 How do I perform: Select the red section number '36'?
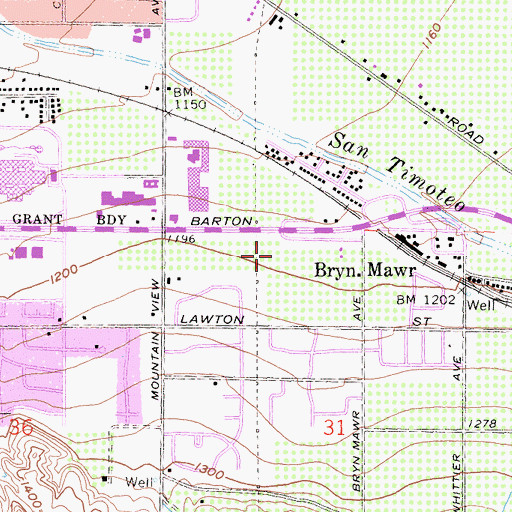tap(22, 427)
